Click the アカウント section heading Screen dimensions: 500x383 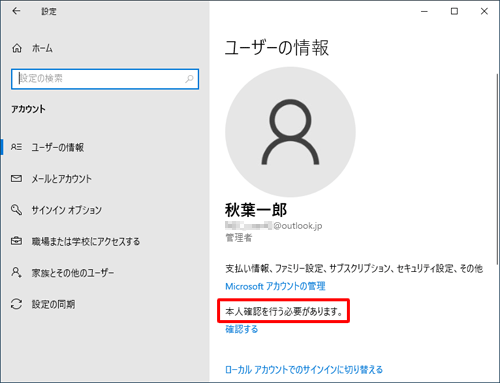coord(28,109)
